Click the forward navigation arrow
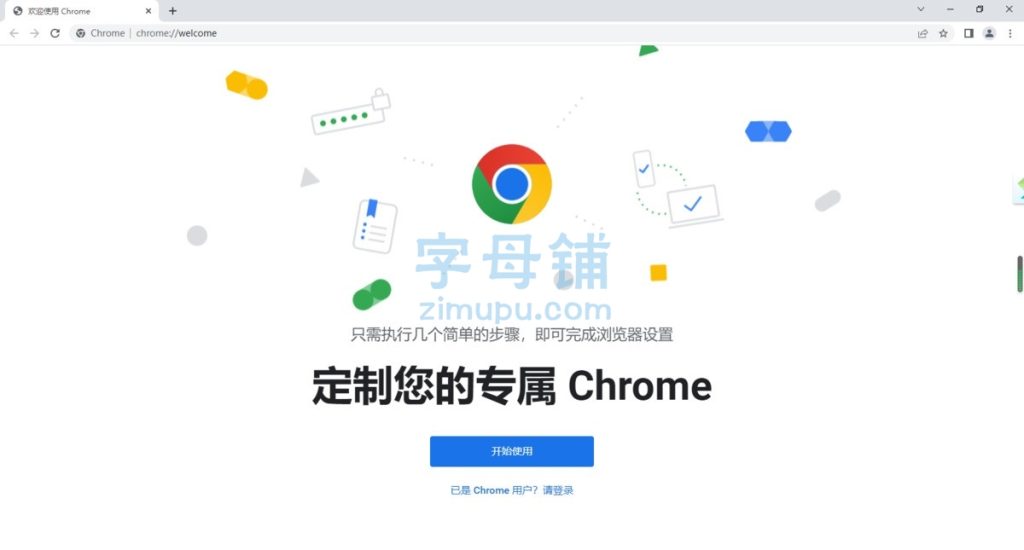This screenshot has height=550, width=1024. (35, 33)
